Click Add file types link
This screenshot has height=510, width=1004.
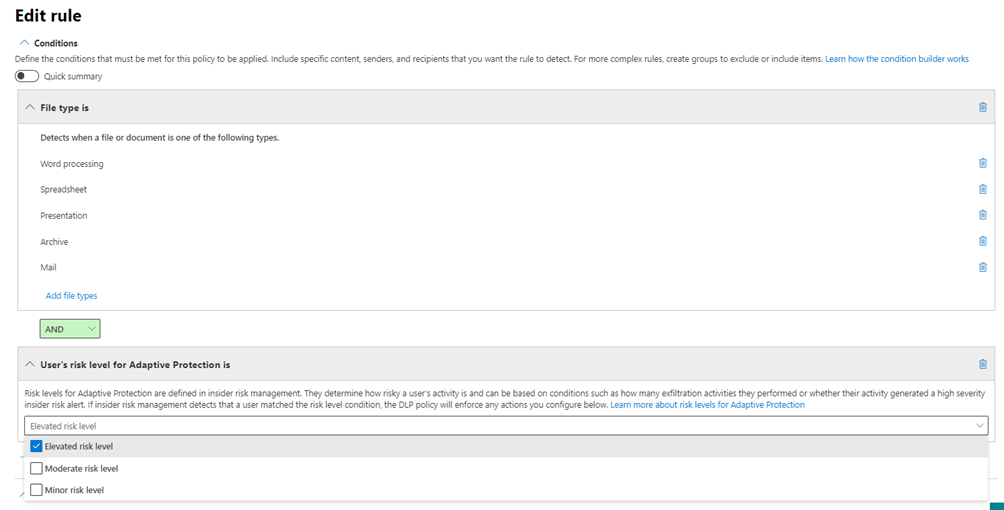coord(71,296)
